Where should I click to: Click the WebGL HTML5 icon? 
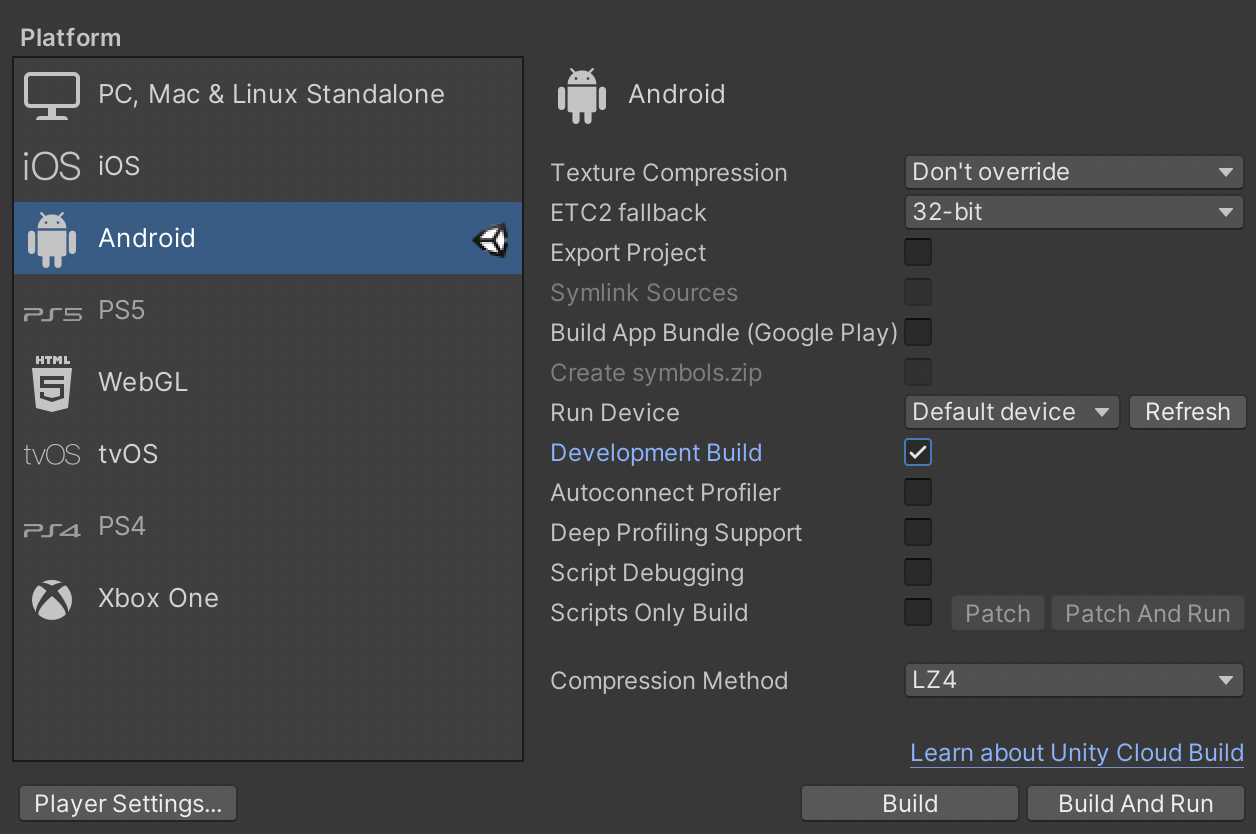coord(51,382)
